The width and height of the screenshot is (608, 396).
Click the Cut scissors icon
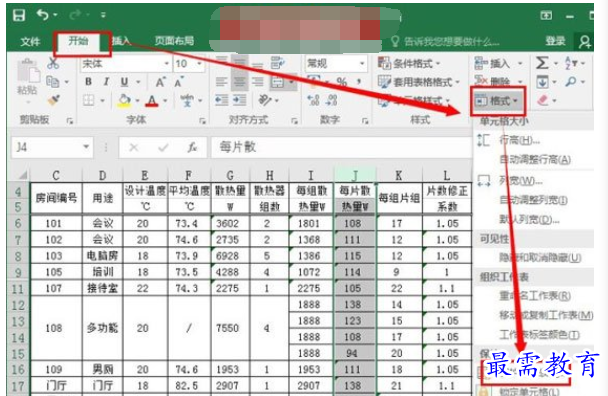click(53, 63)
